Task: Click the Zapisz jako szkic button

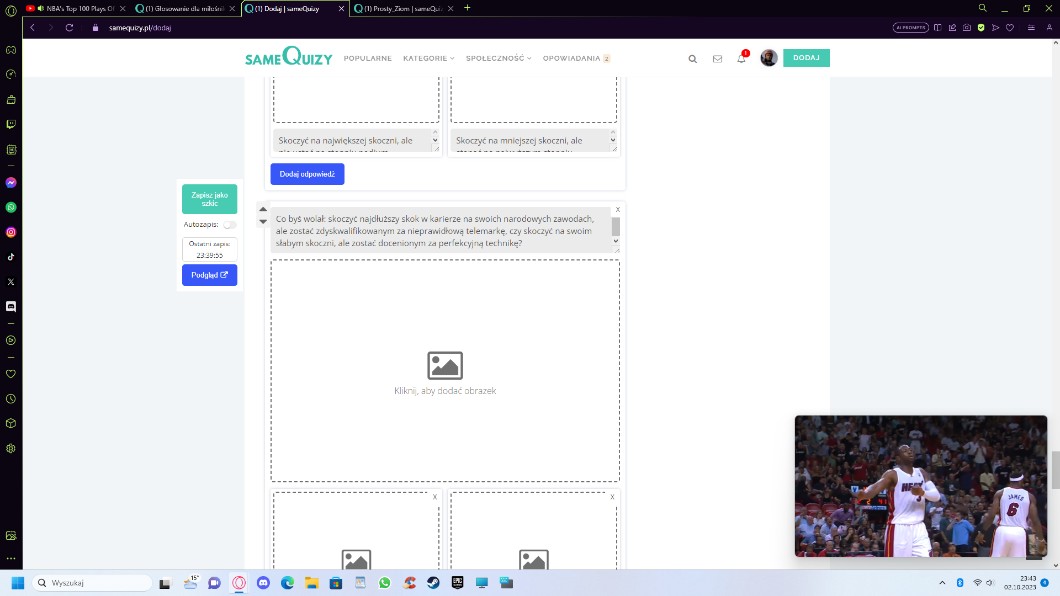Action: (209, 199)
